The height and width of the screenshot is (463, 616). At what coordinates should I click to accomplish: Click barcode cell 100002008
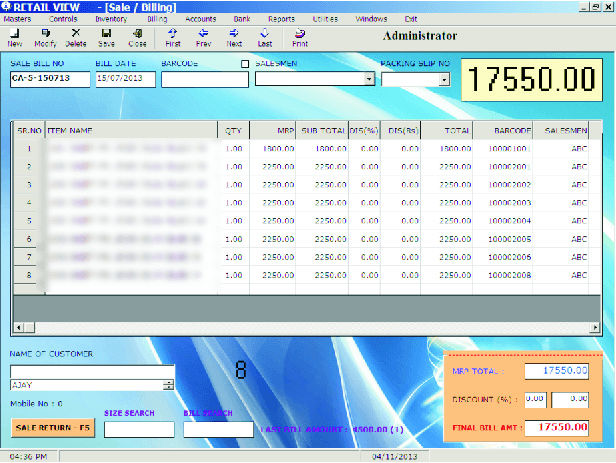(502, 275)
